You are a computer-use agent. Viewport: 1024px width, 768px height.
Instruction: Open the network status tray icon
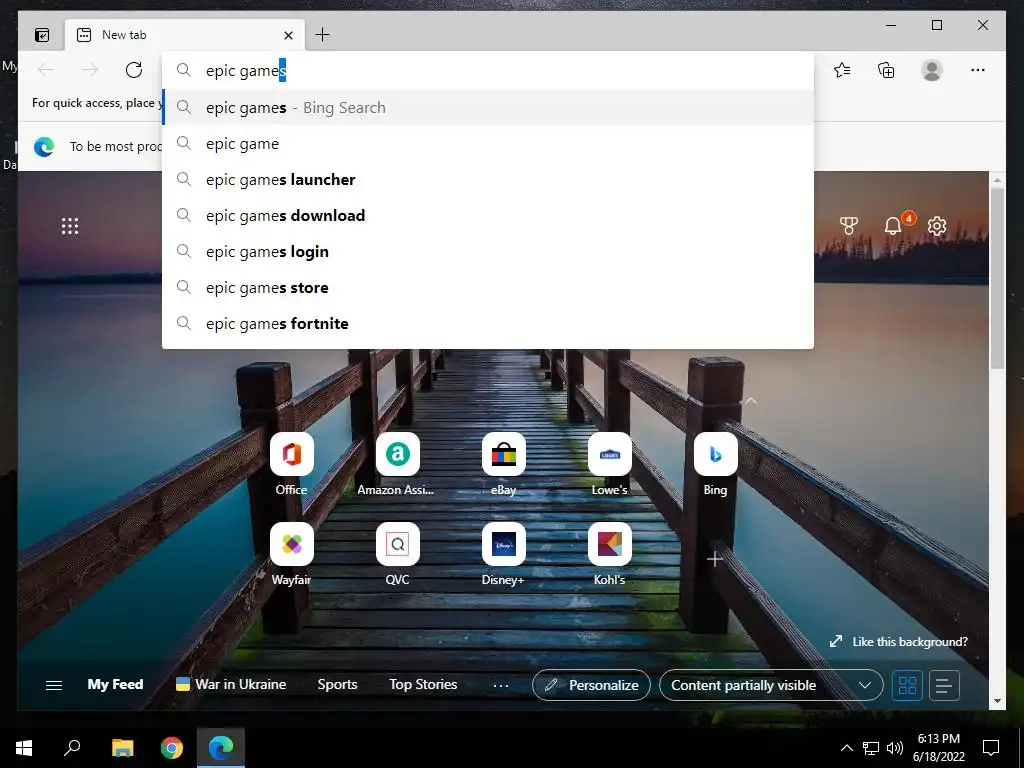click(x=871, y=748)
